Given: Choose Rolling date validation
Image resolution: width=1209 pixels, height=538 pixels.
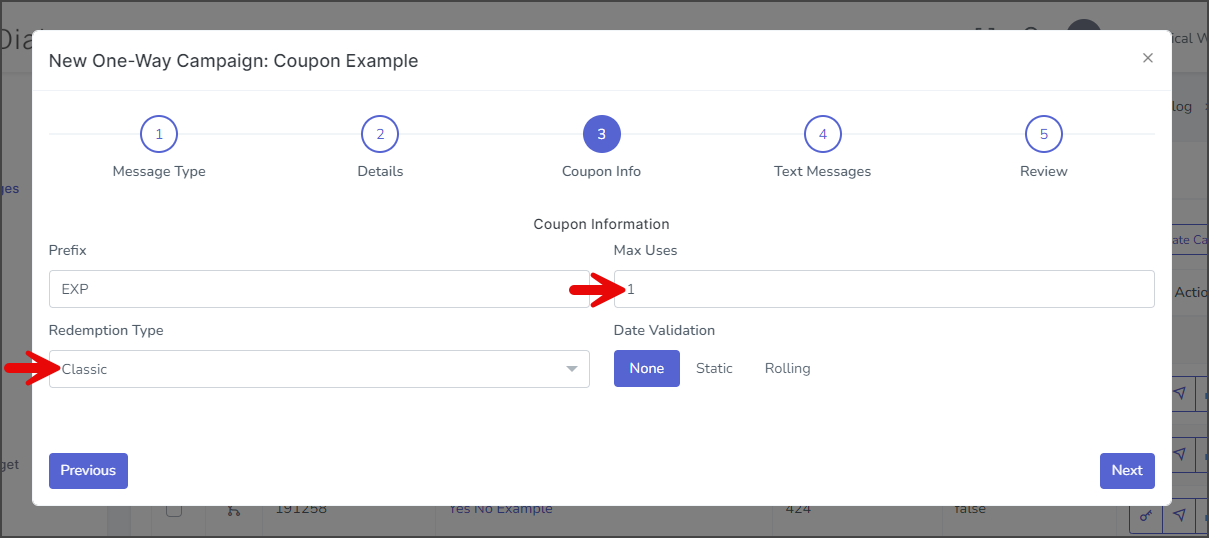Looking at the screenshot, I should pyautogui.click(x=787, y=368).
